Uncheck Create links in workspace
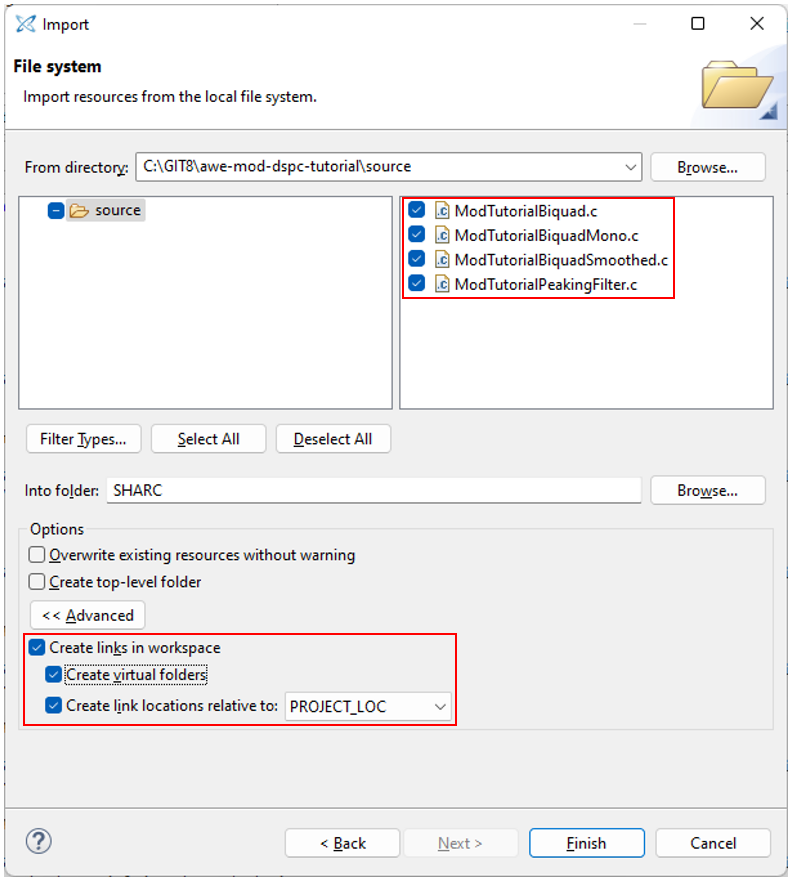The height and width of the screenshot is (879, 790). tap(37, 648)
